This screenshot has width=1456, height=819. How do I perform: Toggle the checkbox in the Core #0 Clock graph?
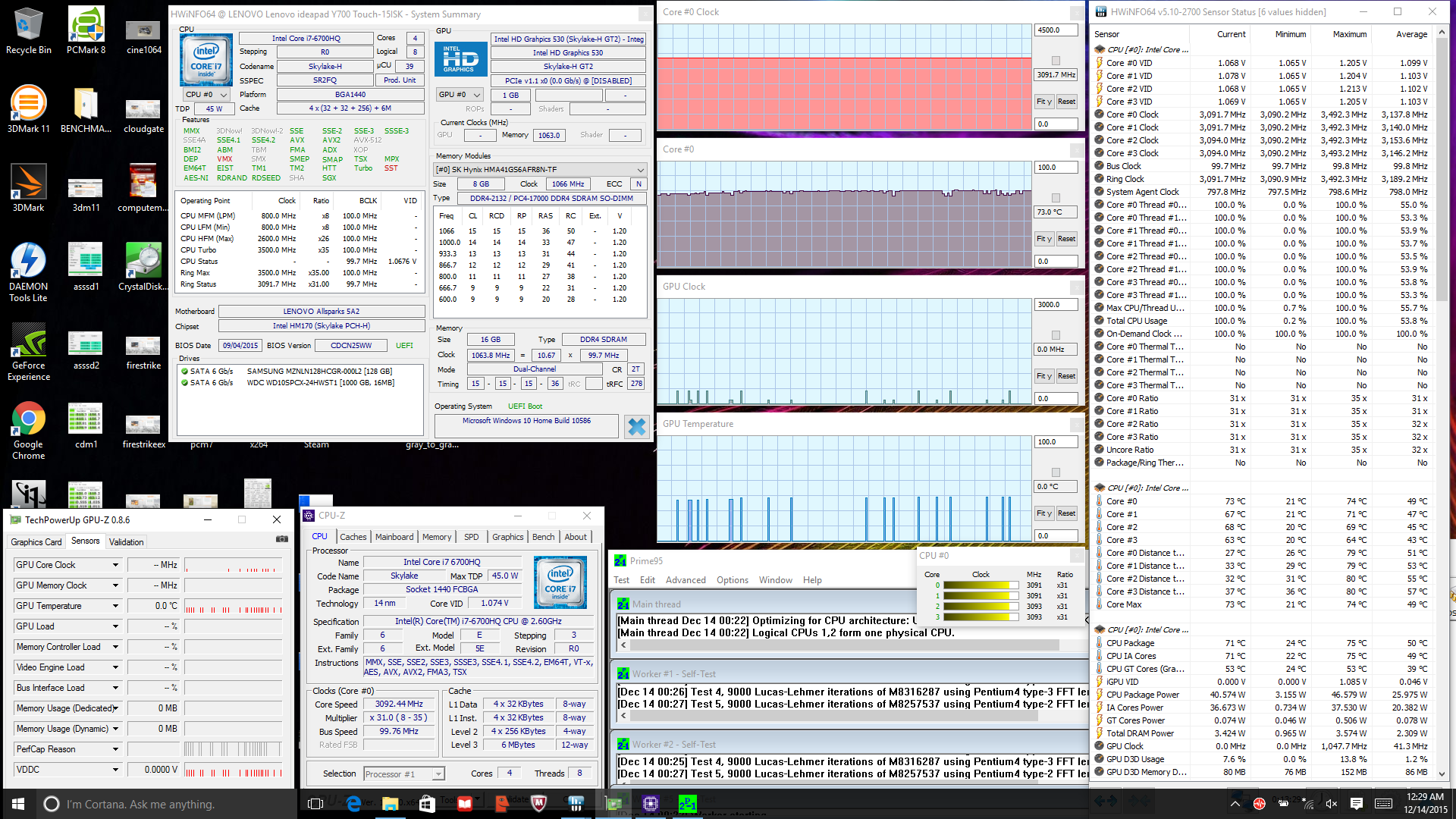(x=1056, y=61)
